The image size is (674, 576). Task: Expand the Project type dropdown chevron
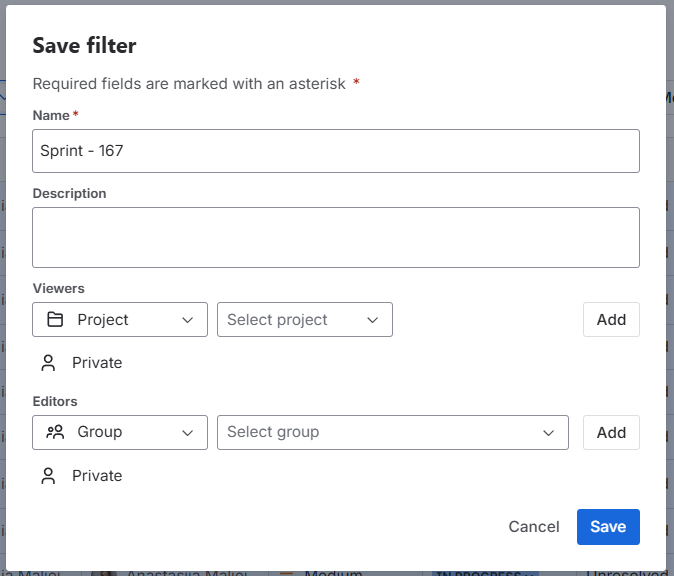(x=187, y=320)
